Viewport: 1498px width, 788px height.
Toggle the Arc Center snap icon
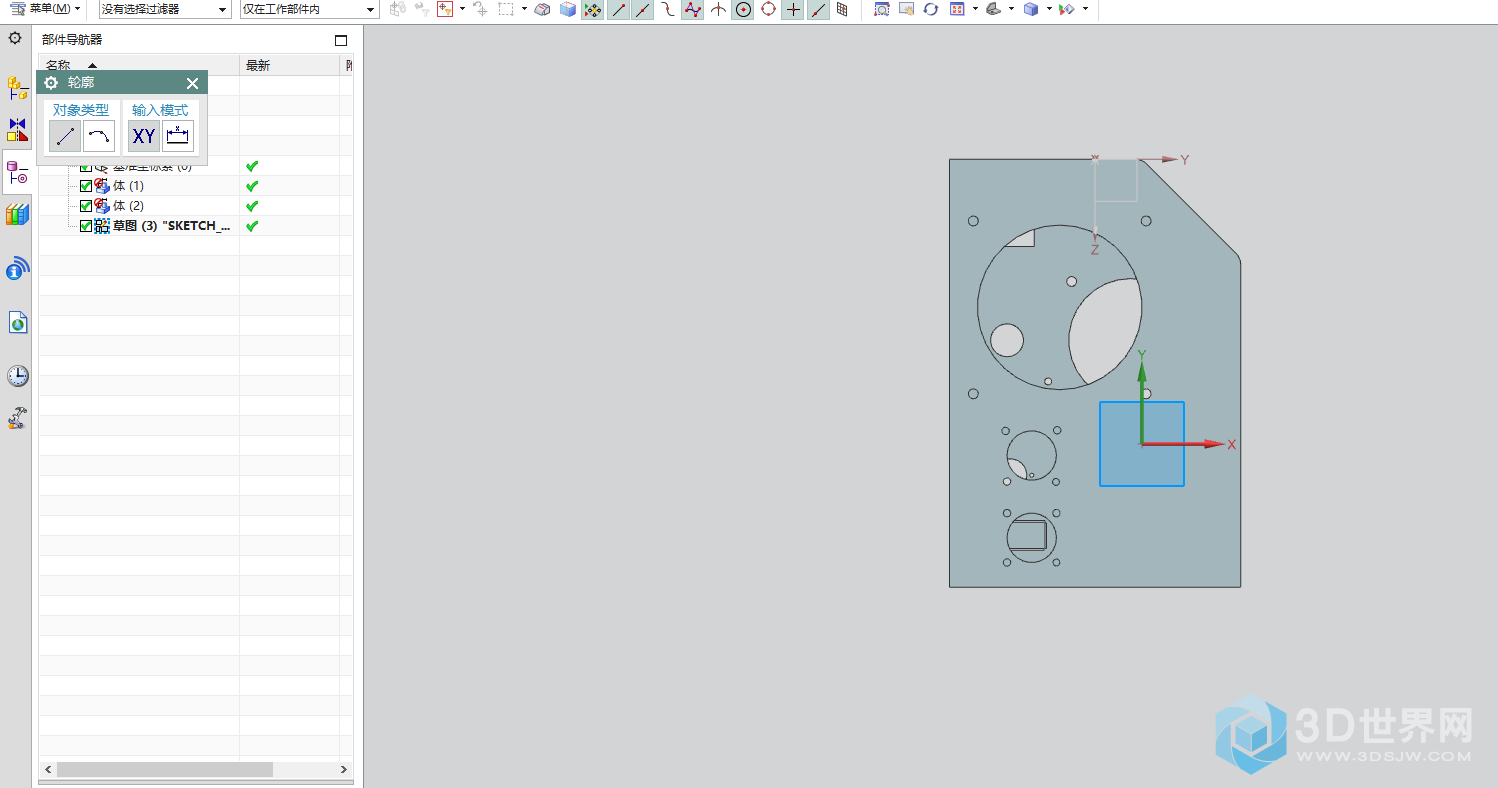click(743, 9)
